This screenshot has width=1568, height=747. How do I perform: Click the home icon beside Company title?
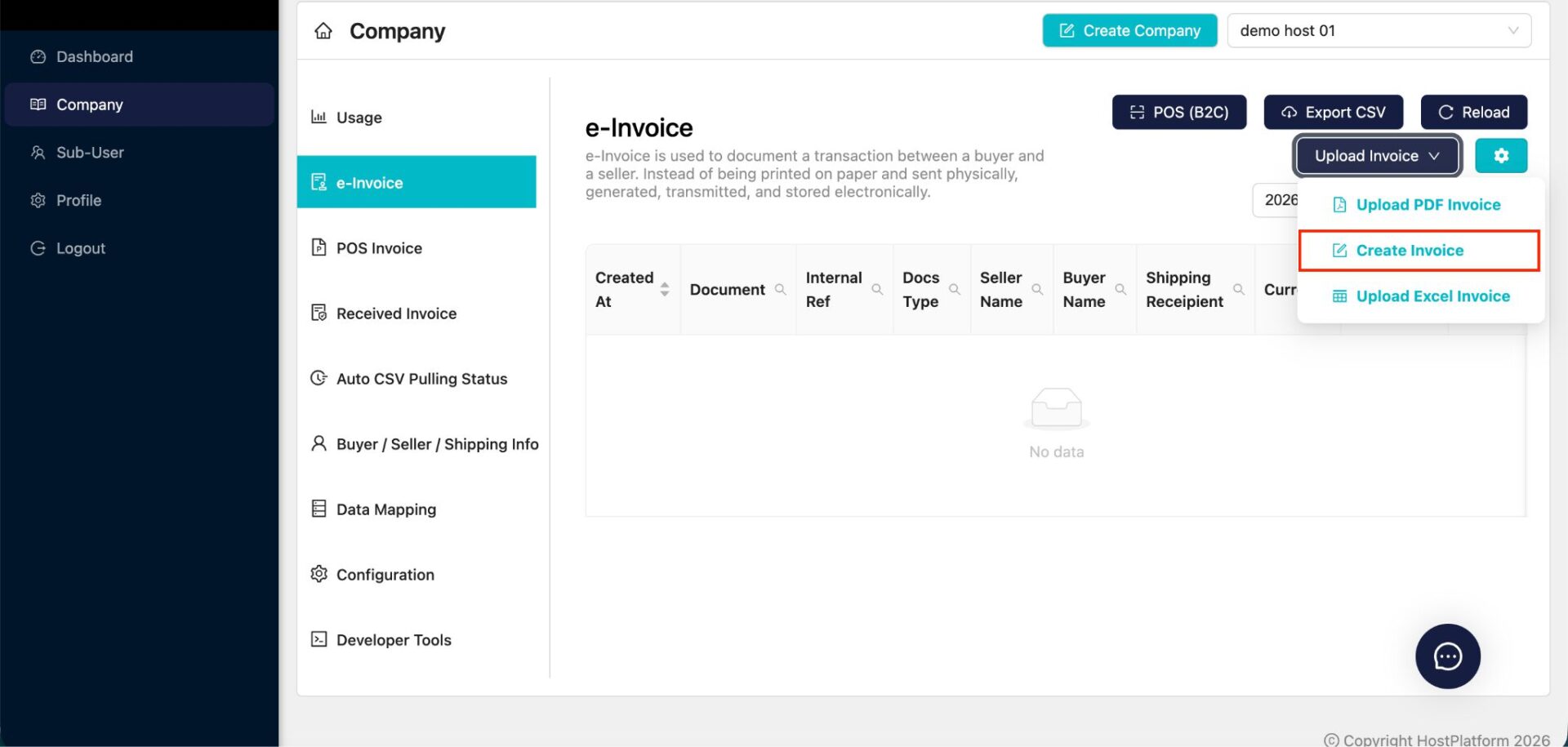point(323,31)
